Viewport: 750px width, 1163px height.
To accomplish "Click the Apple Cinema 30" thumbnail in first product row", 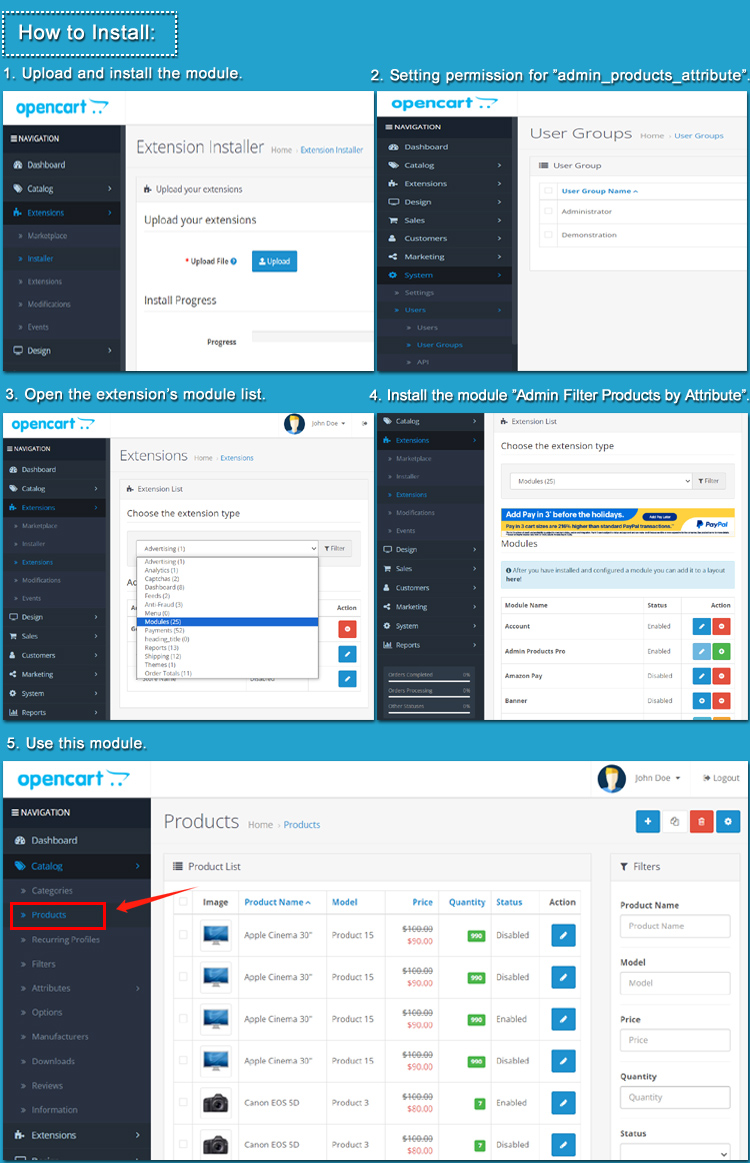I will coord(216,935).
